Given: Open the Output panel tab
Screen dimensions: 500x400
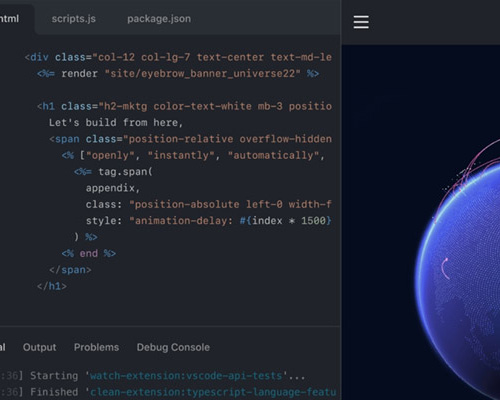Looking at the screenshot, I should click(x=40, y=347).
